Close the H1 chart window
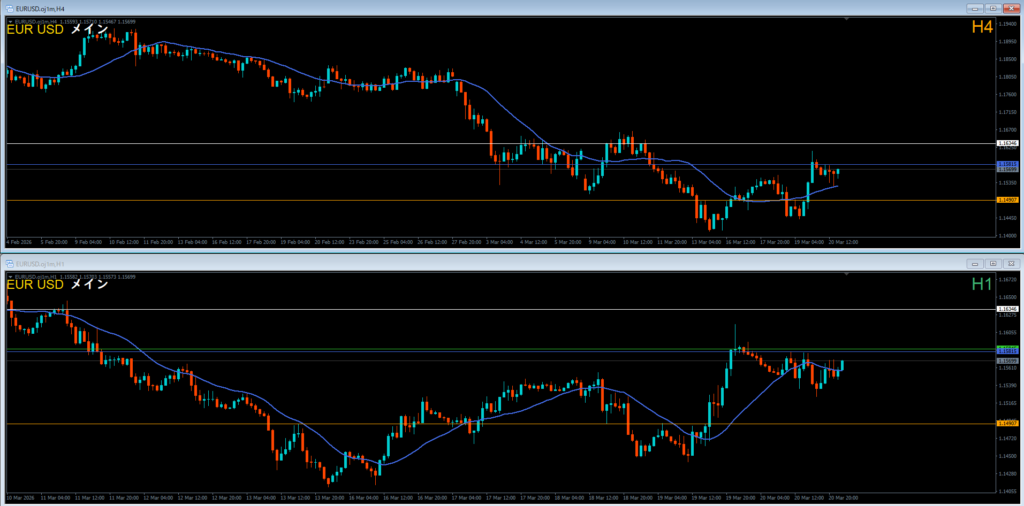 pos(1011,262)
